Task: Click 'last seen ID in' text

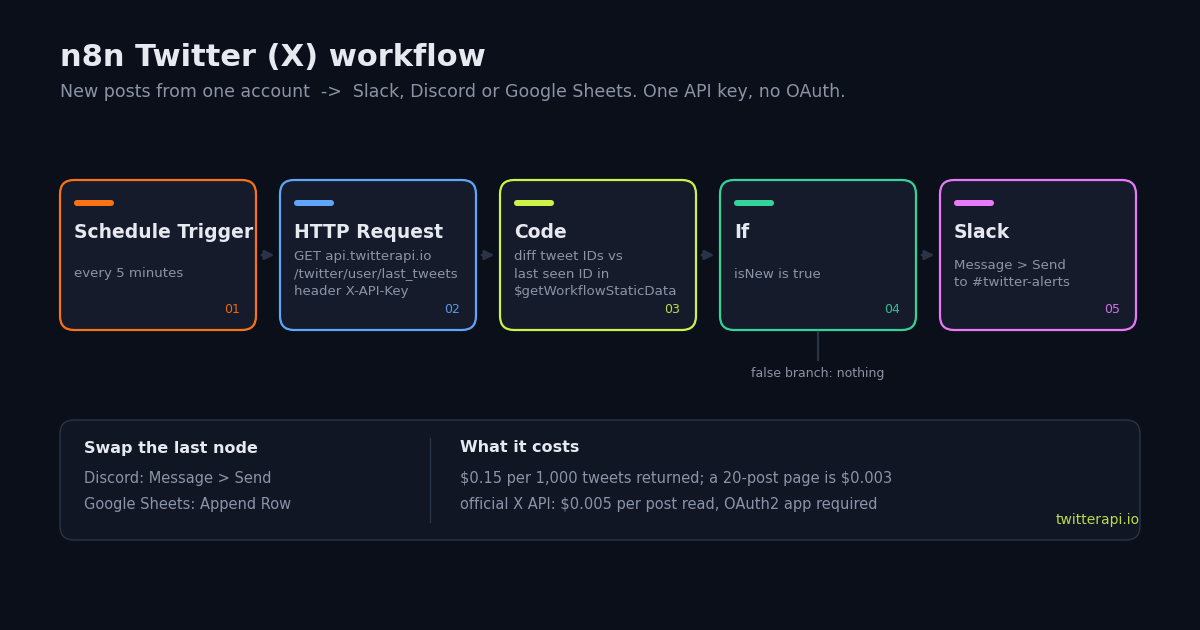Action: click(561, 274)
